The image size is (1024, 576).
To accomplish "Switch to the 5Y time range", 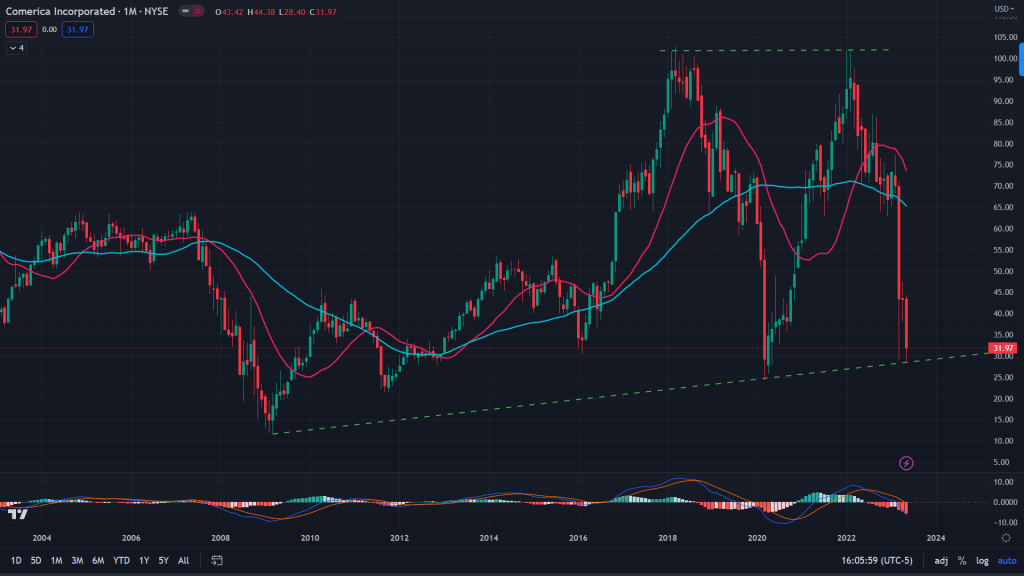I will click(x=163, y=561).
